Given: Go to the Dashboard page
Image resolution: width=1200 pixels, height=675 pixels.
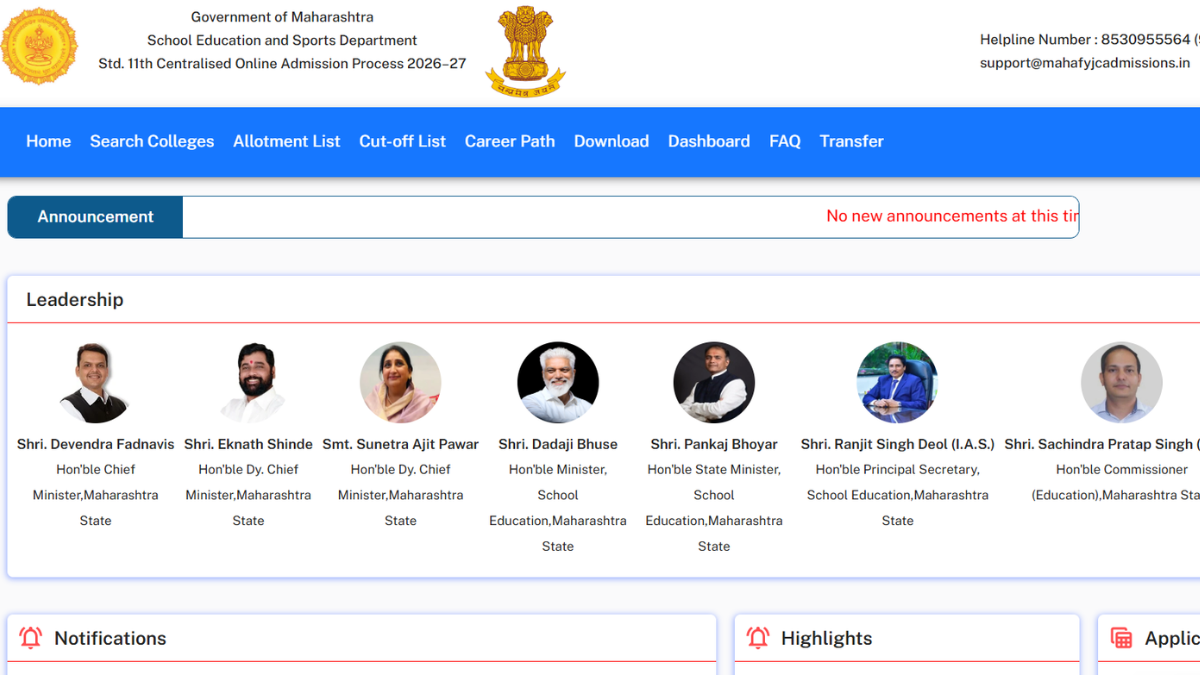Looking at the screenshot, I should click(709, 141).
